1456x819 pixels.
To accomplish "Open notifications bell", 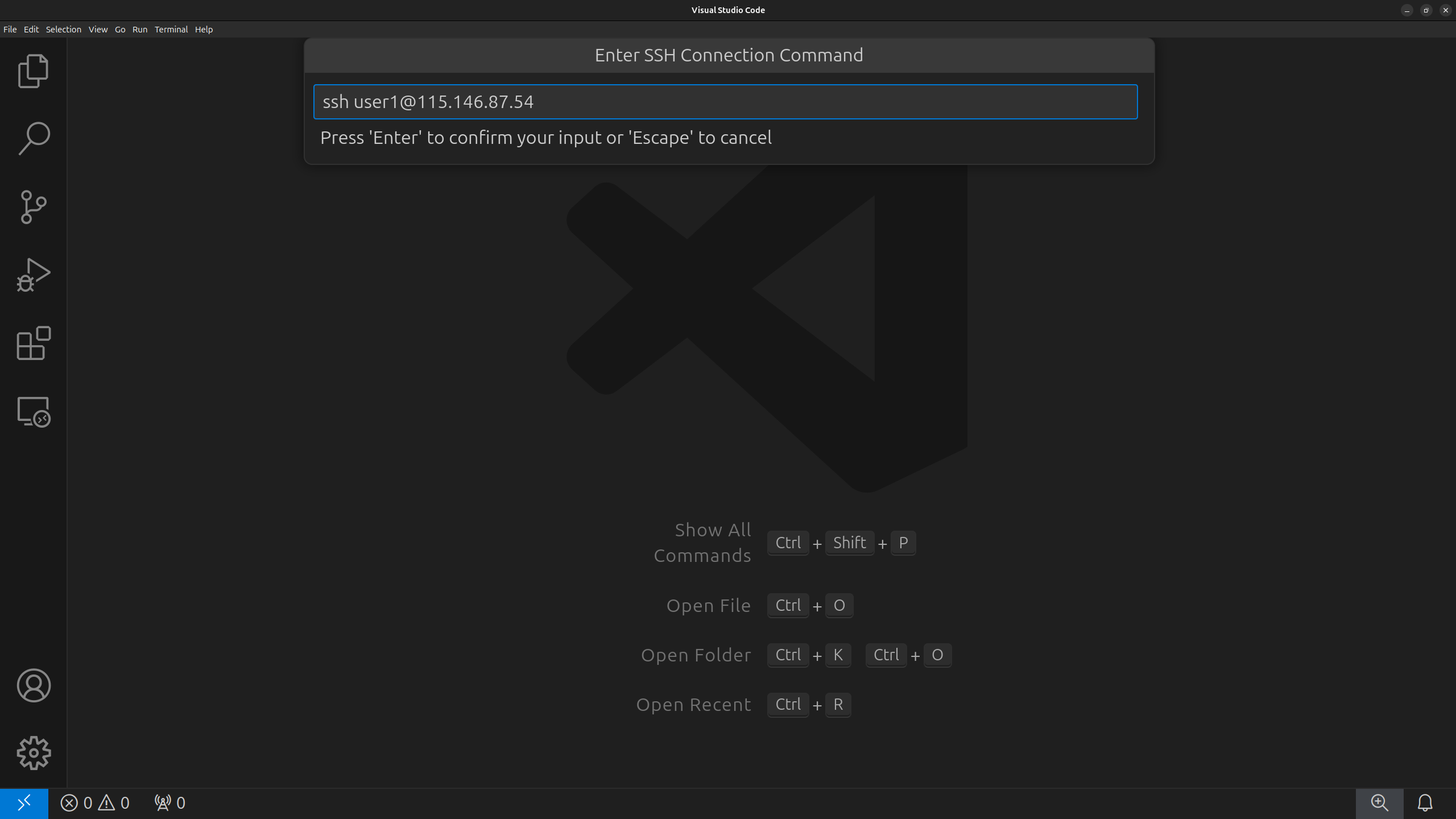I will point(1425,803).
